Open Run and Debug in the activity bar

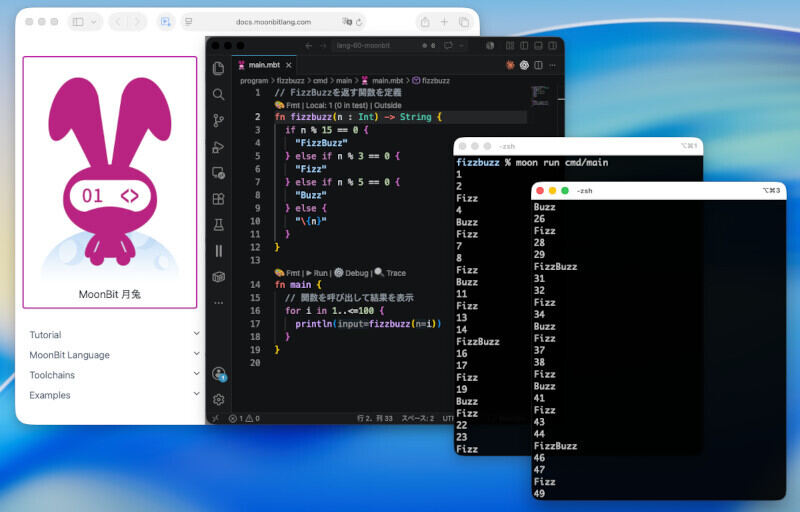point(218,147)
